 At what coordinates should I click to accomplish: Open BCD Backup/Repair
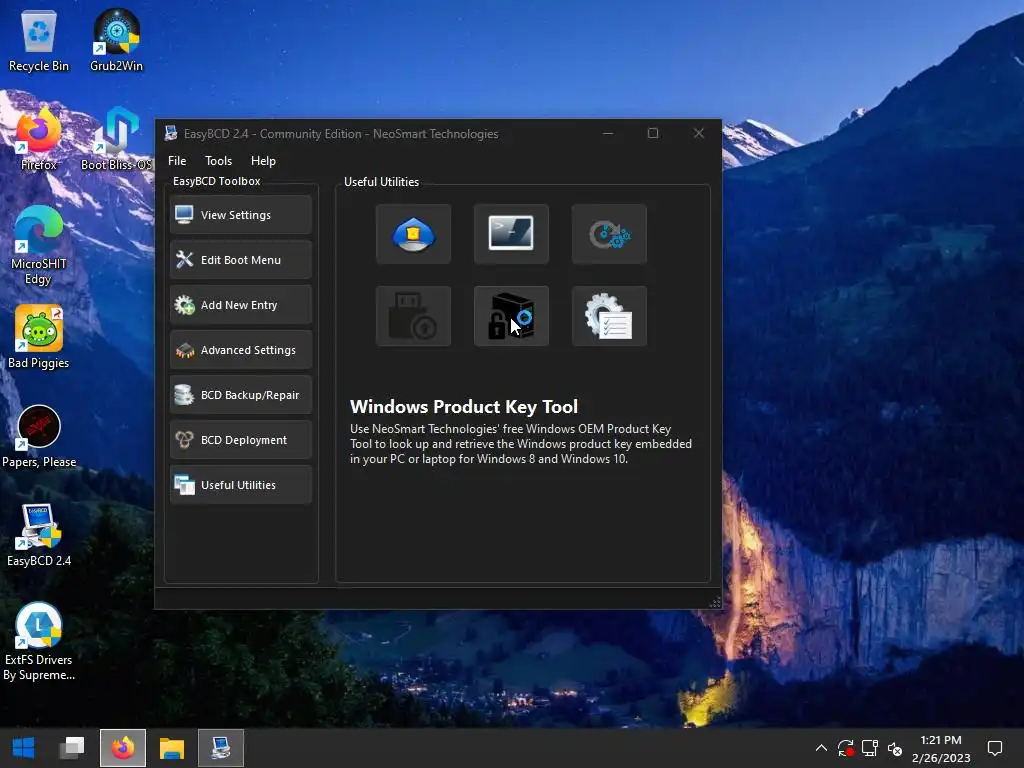pos(241,395)
